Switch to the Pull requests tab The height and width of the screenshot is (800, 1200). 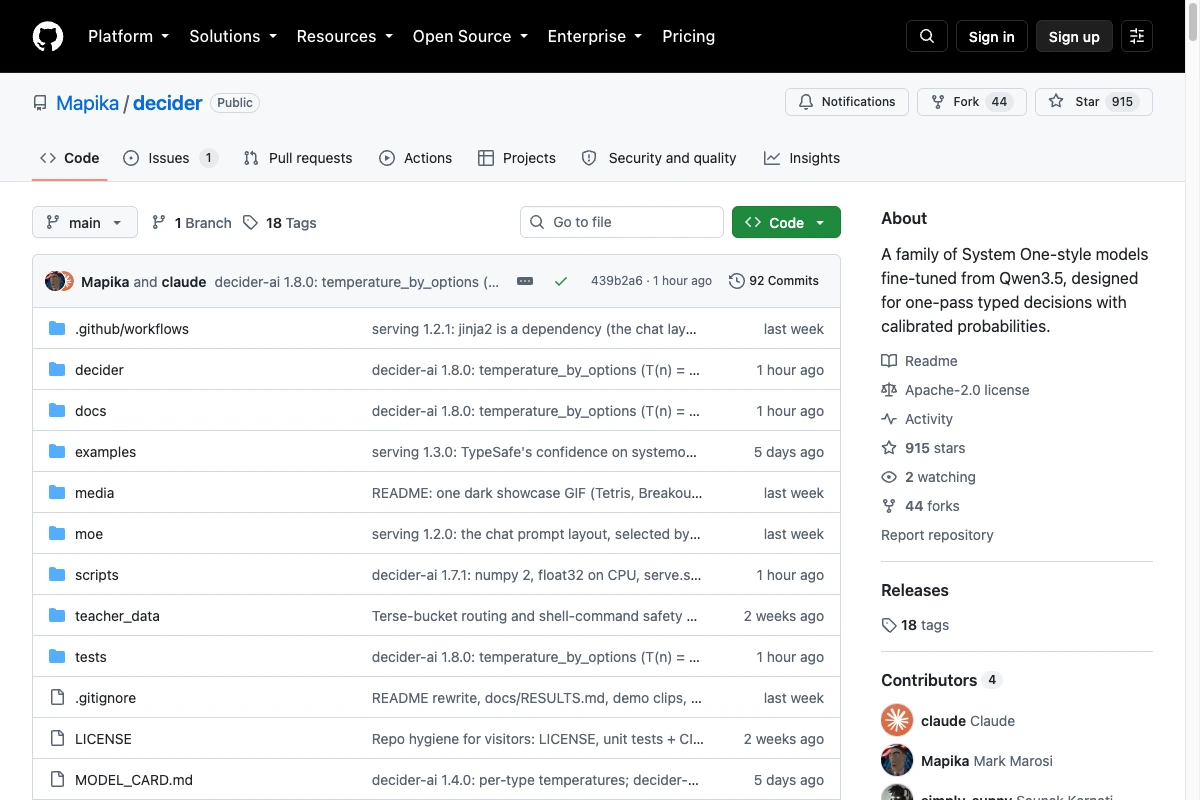(x=298, y=158)
